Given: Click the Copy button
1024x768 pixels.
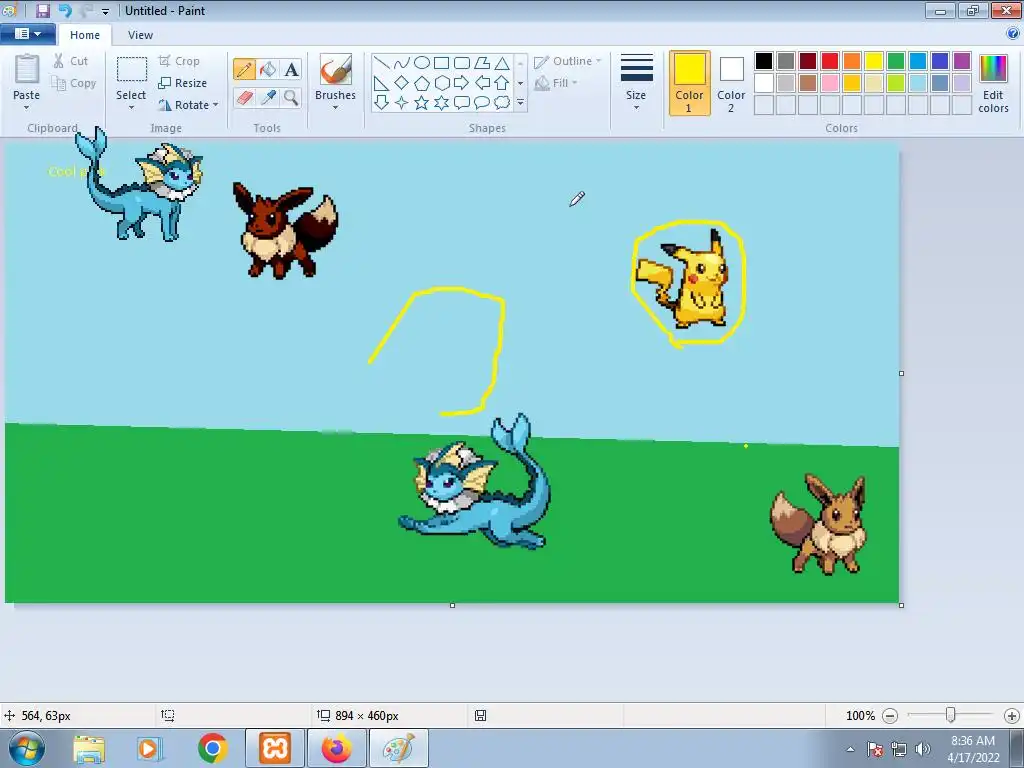Looking at the screenshot, I should pos(74,83).
